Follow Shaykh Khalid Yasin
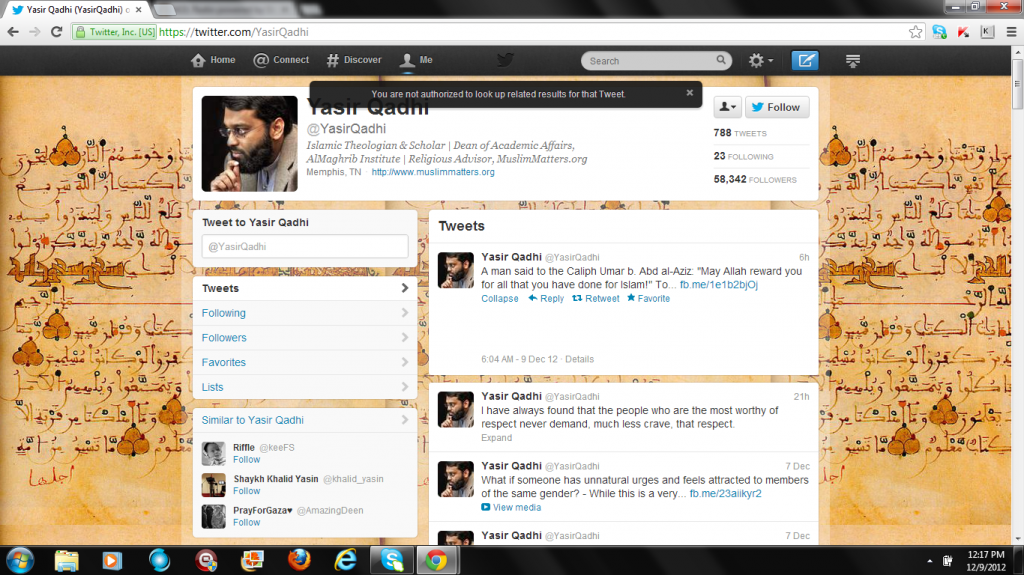This screenshot has width=1024, height=575. click(246, 491)
